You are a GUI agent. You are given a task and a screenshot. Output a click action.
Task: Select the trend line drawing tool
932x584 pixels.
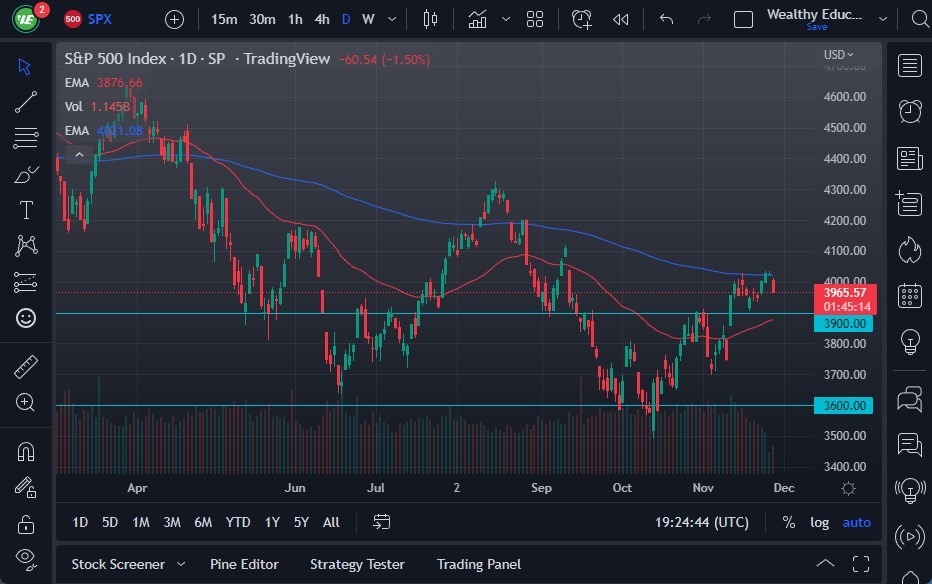(x=26, y=101)
